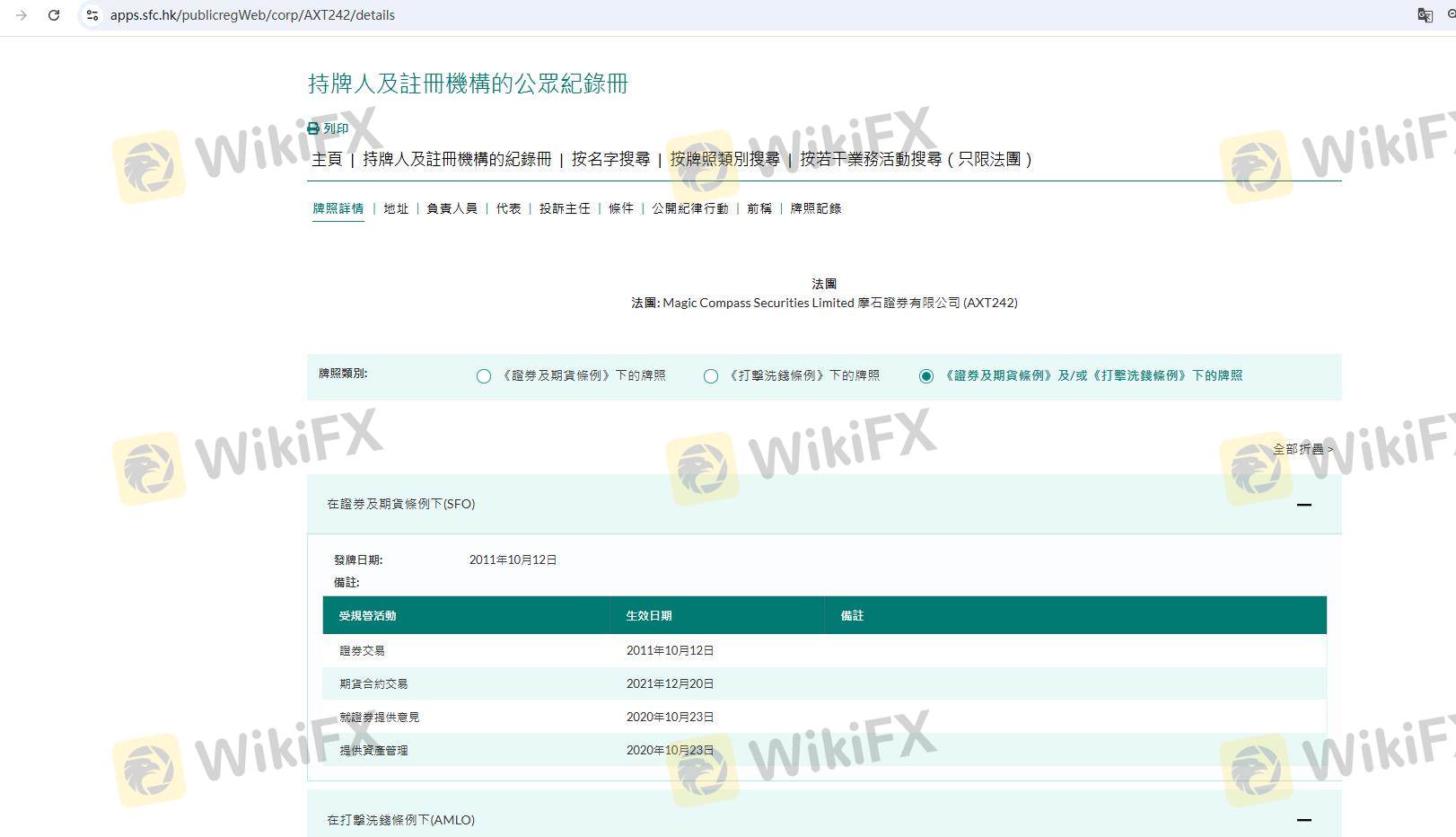Open site info icon in address bar
The height and width of the screenshot is (837, 1456).
point(92,15)
